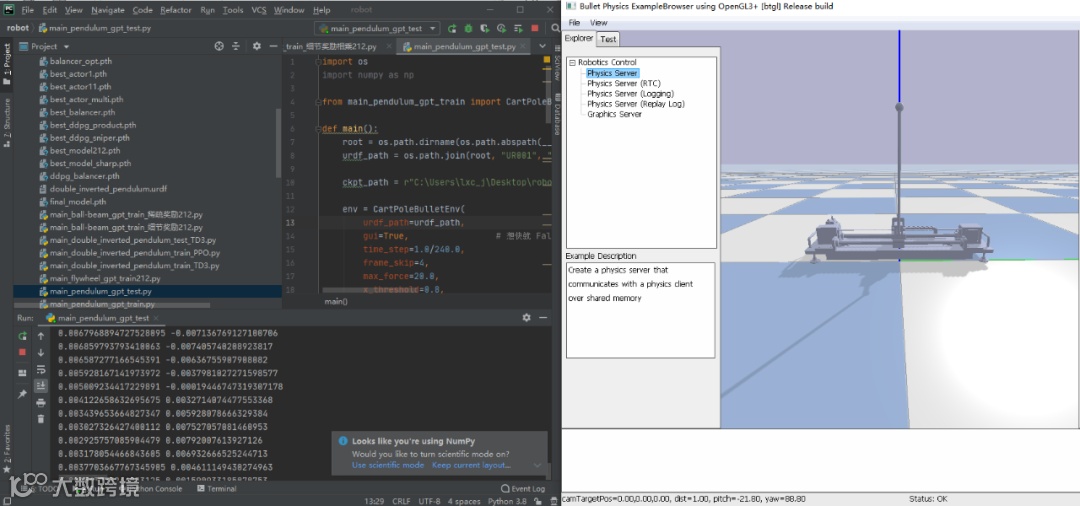The height and width of the screenshot is (506, 1080).
Task: Open Project panel gear settings
Action: (x=256, y=46)
